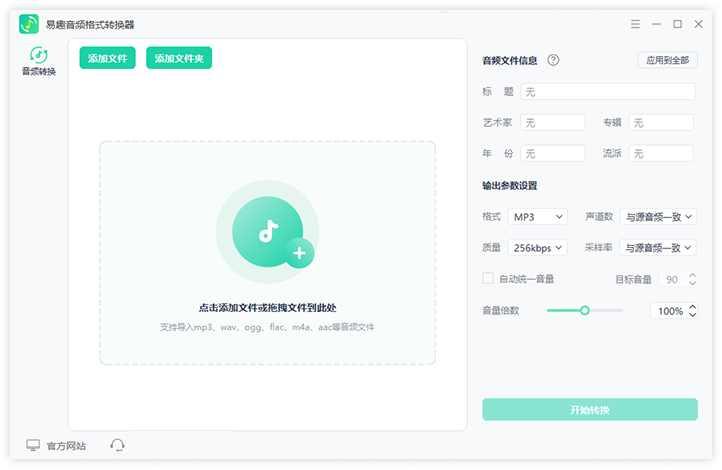The height and width of the screenshot is (470, 722).
Task: Click the 添加文件 button
Action: point(107,58)
